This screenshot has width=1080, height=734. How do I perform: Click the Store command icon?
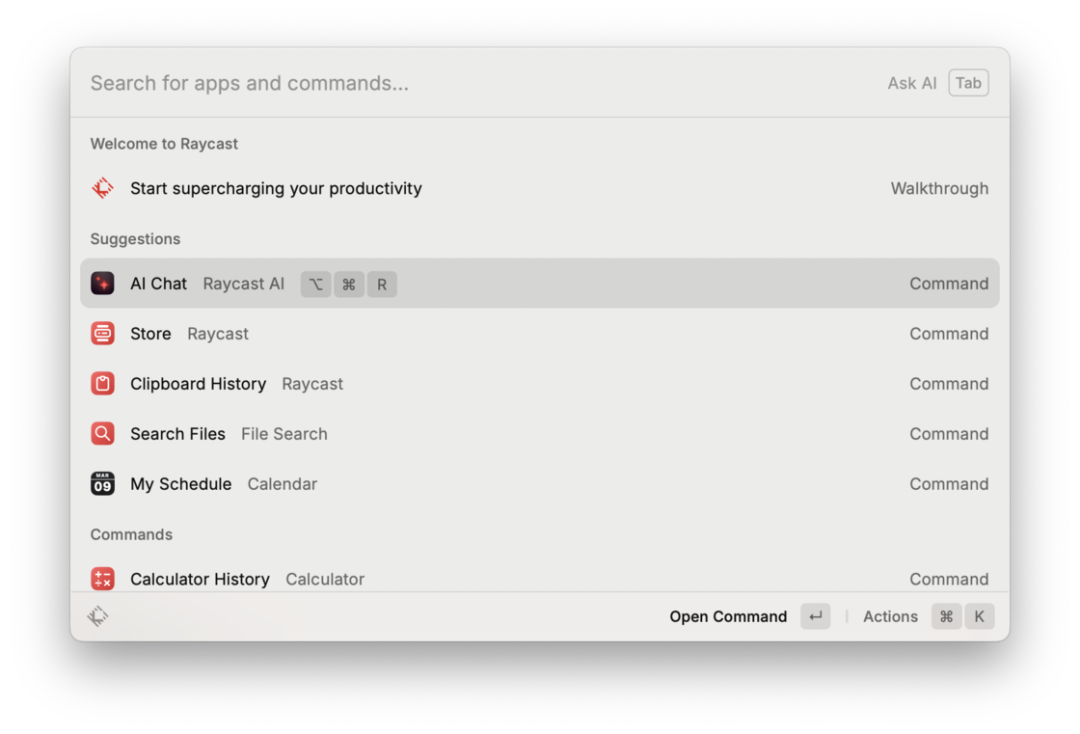coord(103,333)
